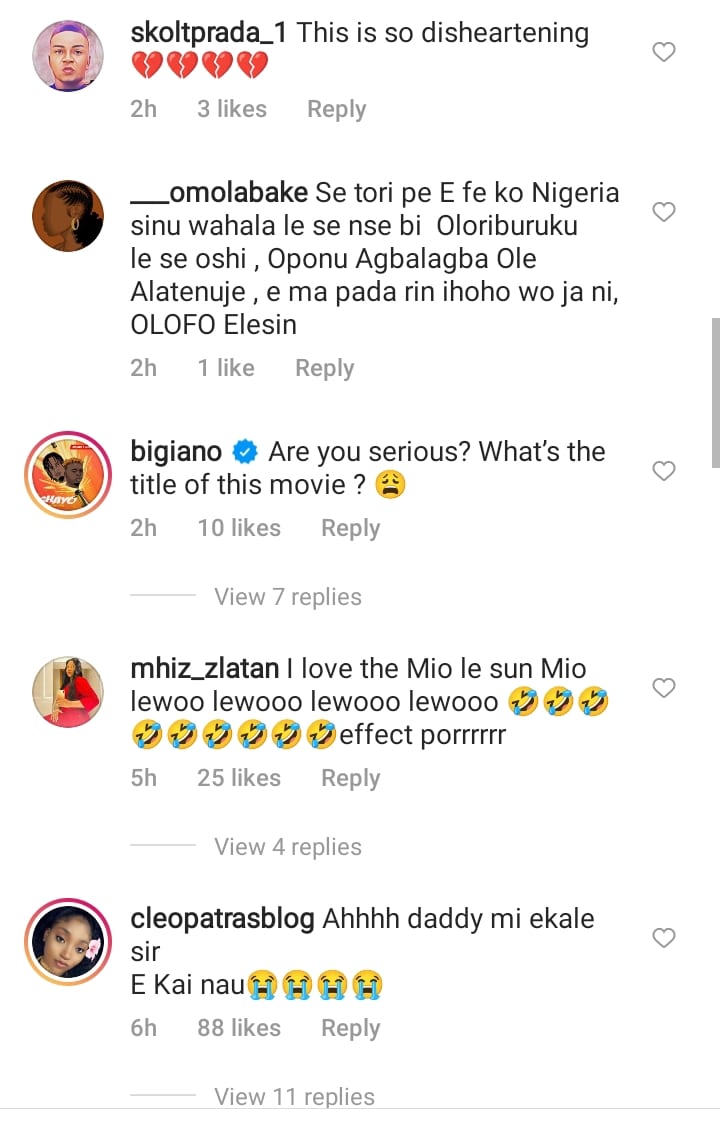Screen dimensions: 720x1127
Task: Tap bigiano's verified badge
Action: pyautogui.click(x=245, y=452)
